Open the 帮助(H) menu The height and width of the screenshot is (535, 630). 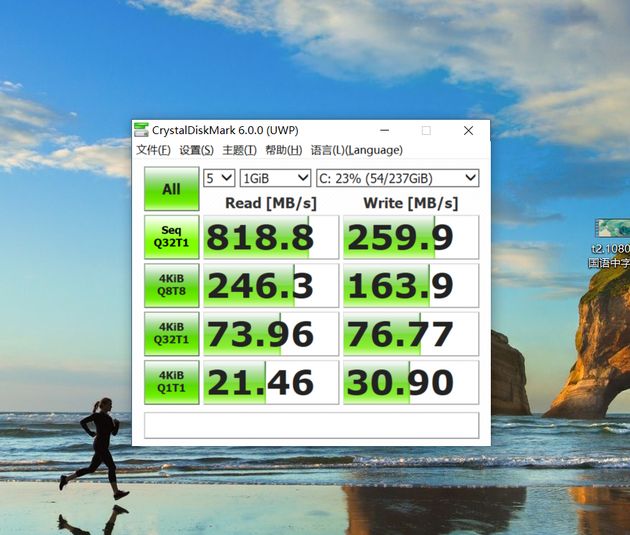283,150
